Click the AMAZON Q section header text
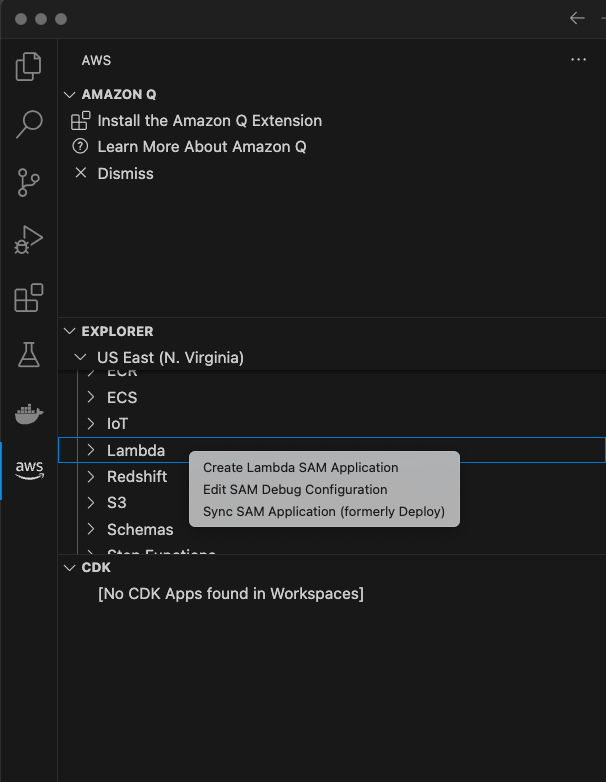 pos(119,94)
